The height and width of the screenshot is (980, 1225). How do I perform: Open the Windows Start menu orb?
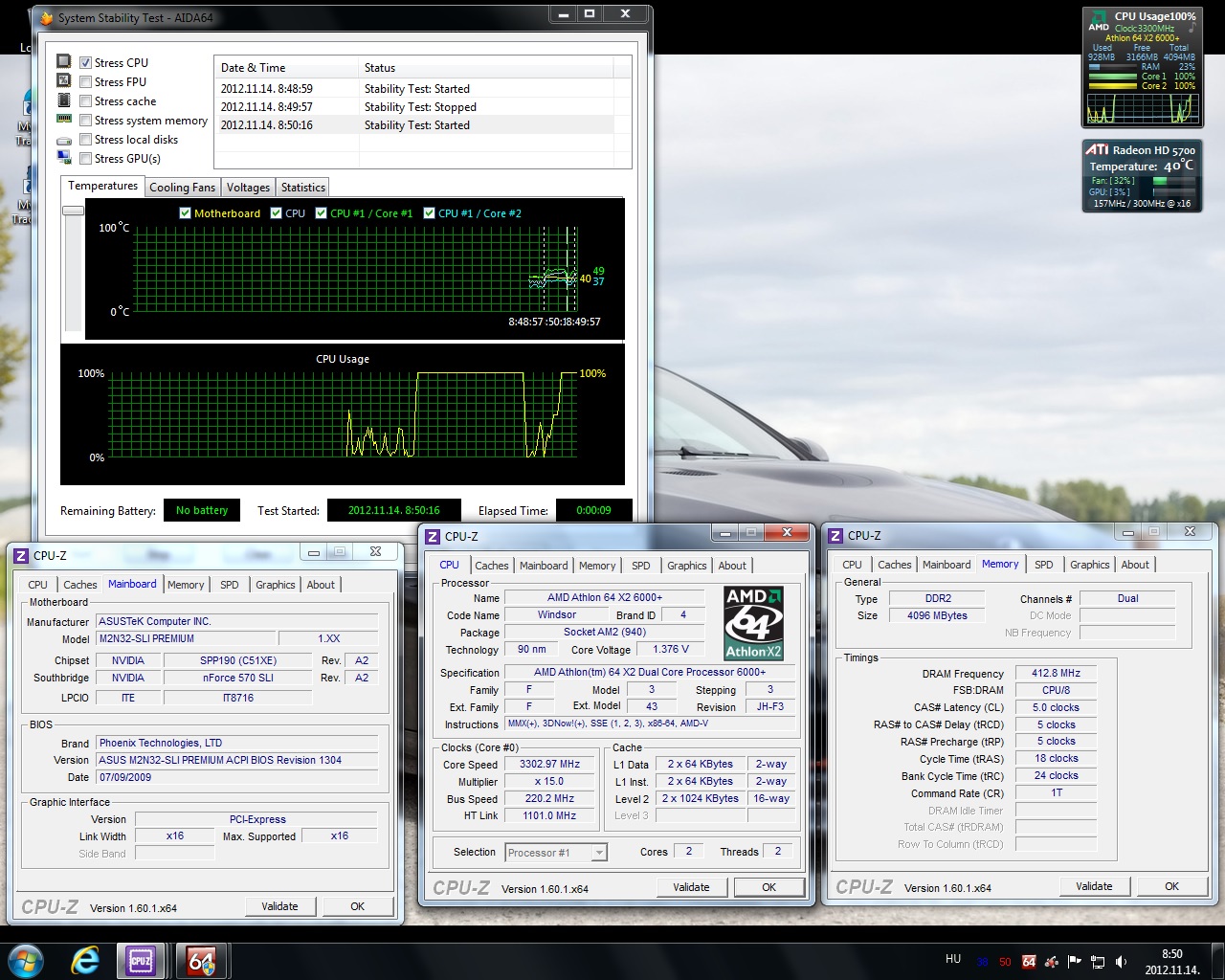tap(26, 960)
